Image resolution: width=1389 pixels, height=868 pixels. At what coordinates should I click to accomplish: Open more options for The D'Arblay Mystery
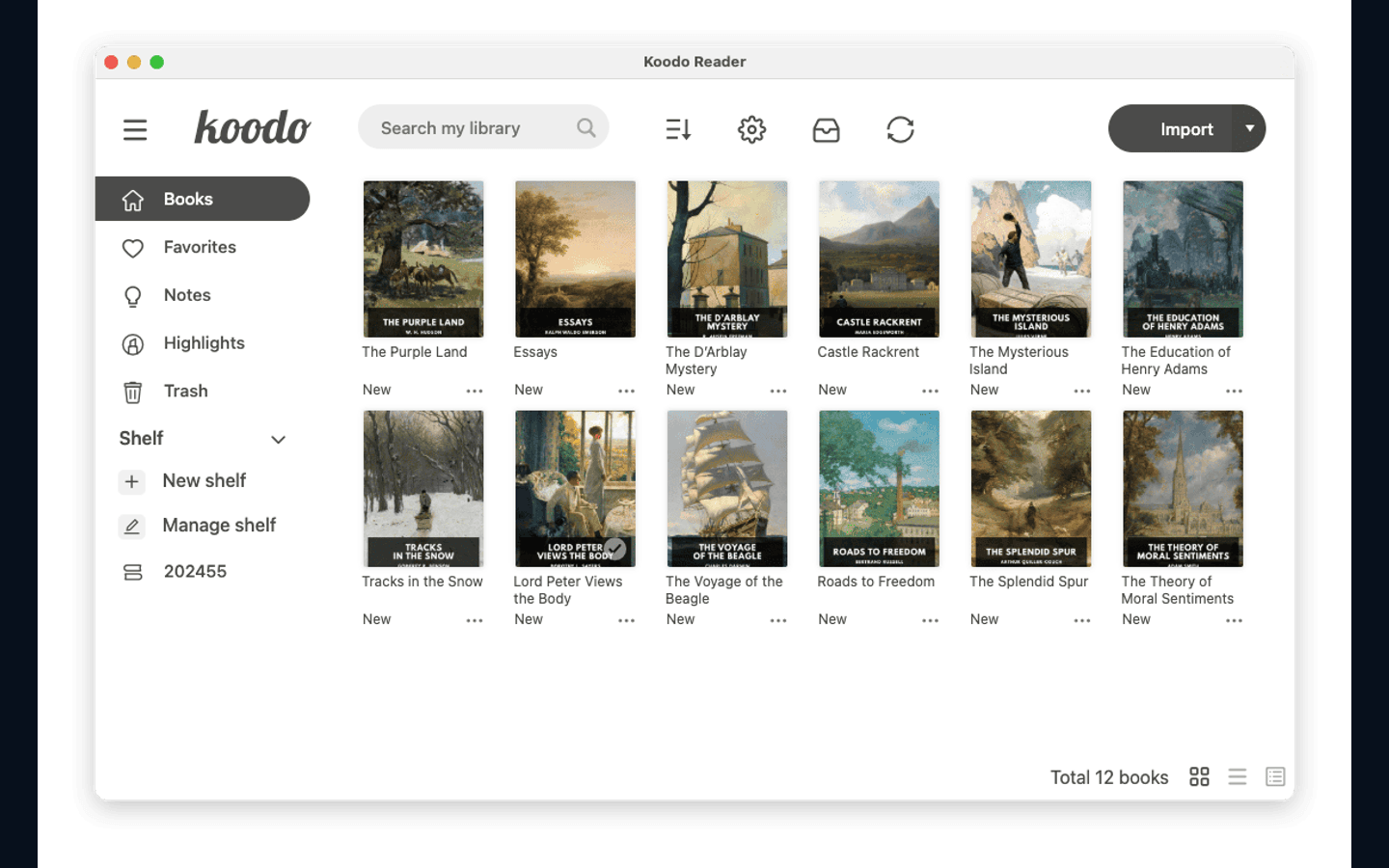778,391
